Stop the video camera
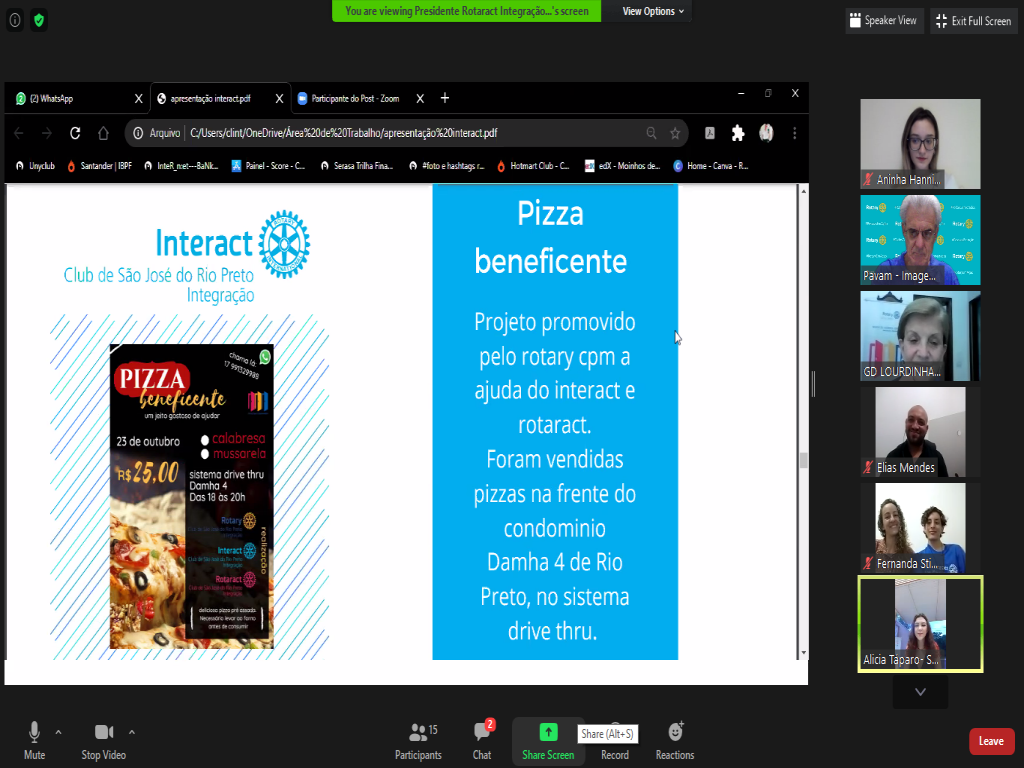This screenshot has height=768, width=1024. [x=103, y=740]
